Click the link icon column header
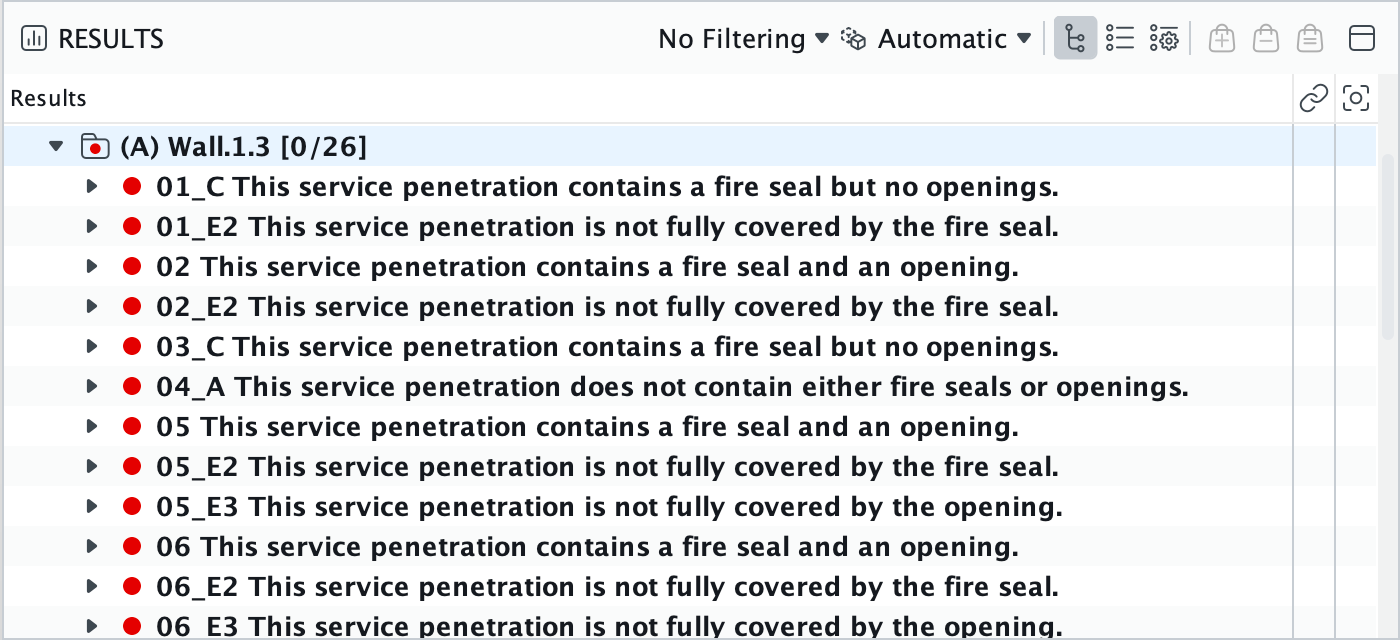Screen dimensions: 1400x640 pyautogui.click(x=1314, y=98)
